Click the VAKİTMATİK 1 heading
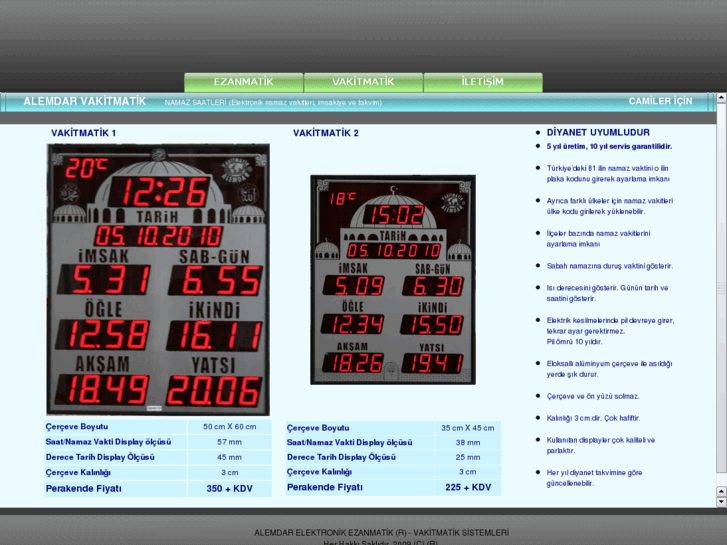Viewport: 727px width, 545px height. tap(83, 133)
